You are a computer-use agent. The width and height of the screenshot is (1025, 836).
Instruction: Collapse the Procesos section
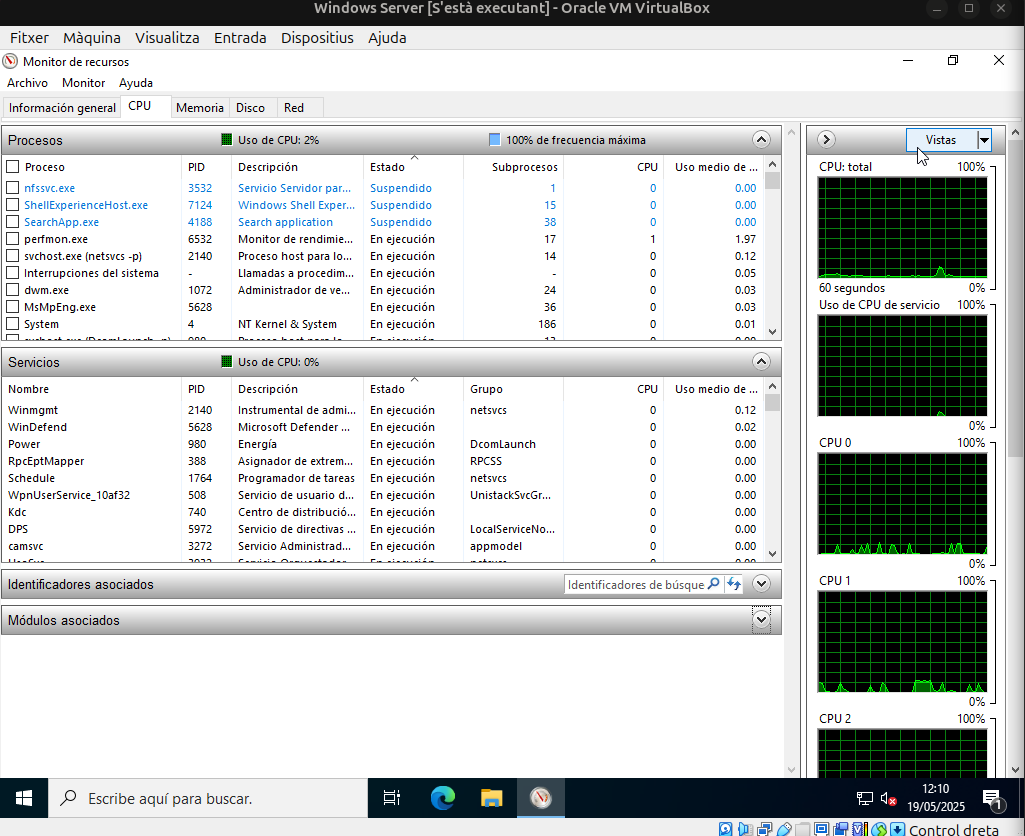click(x=761, y=139)
